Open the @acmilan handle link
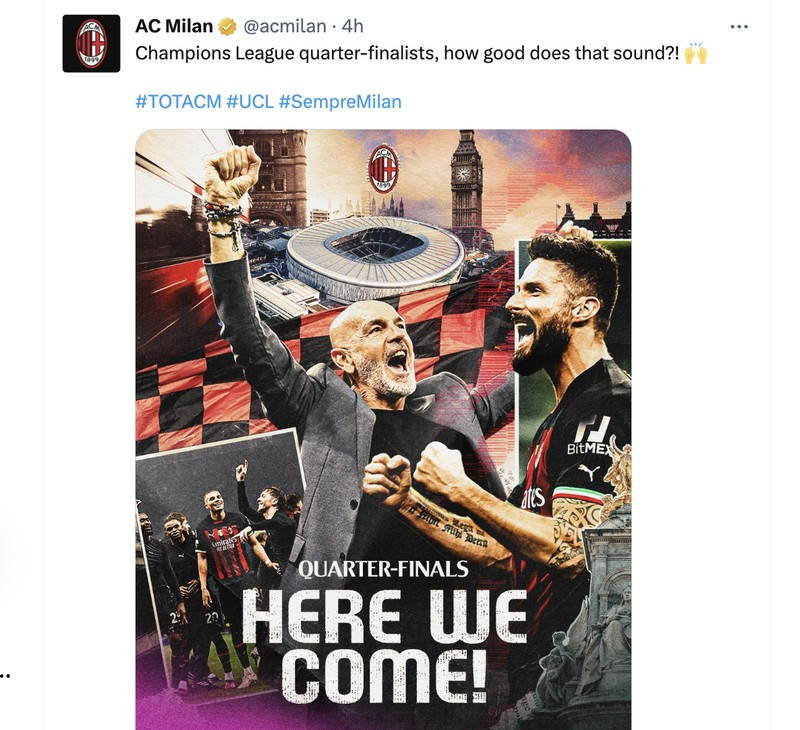 pos(285,26)
